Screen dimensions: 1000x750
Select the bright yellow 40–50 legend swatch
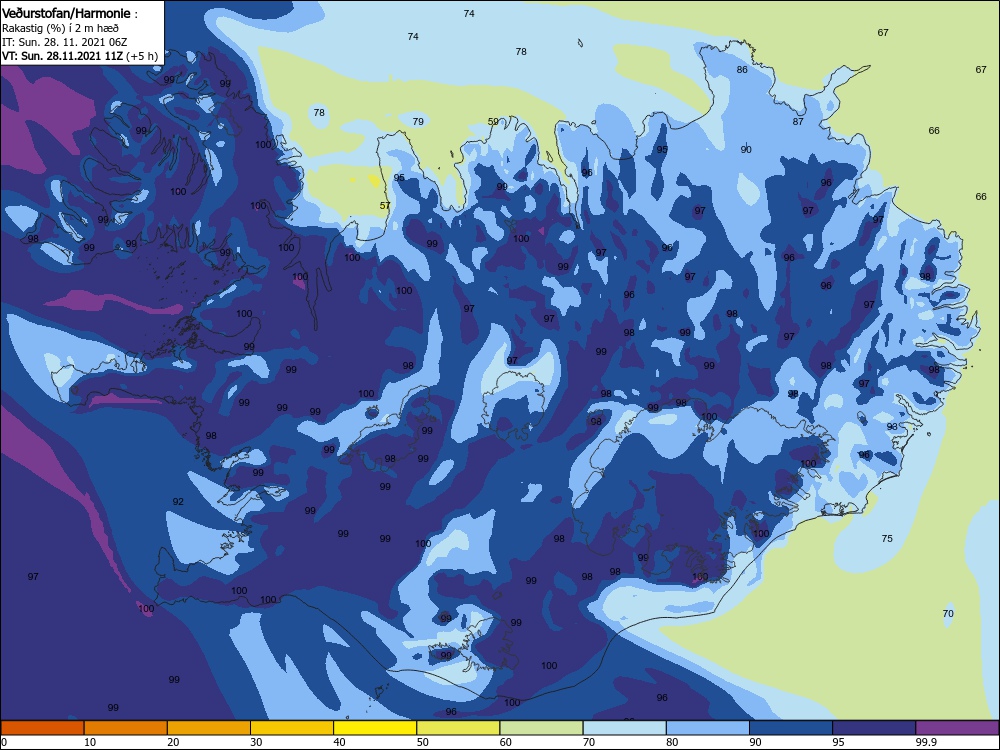[x=375, y=728]
